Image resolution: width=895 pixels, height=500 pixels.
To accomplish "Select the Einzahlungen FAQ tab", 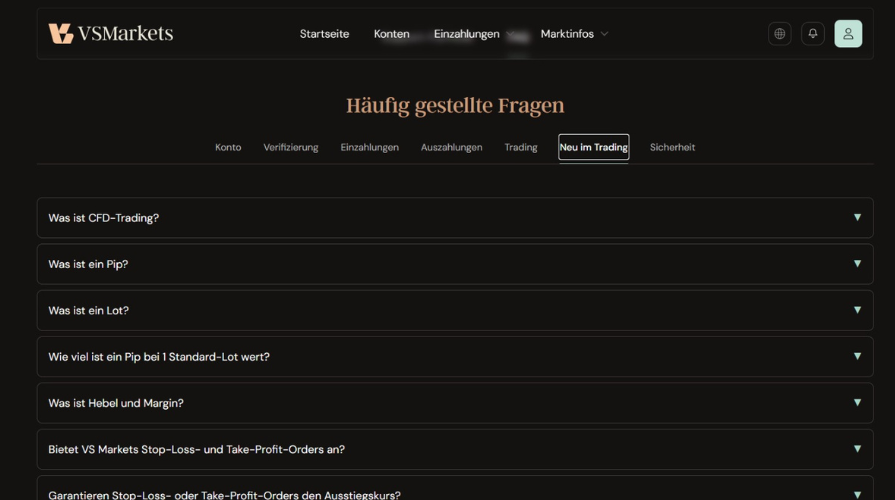I will tap(369, 147).
